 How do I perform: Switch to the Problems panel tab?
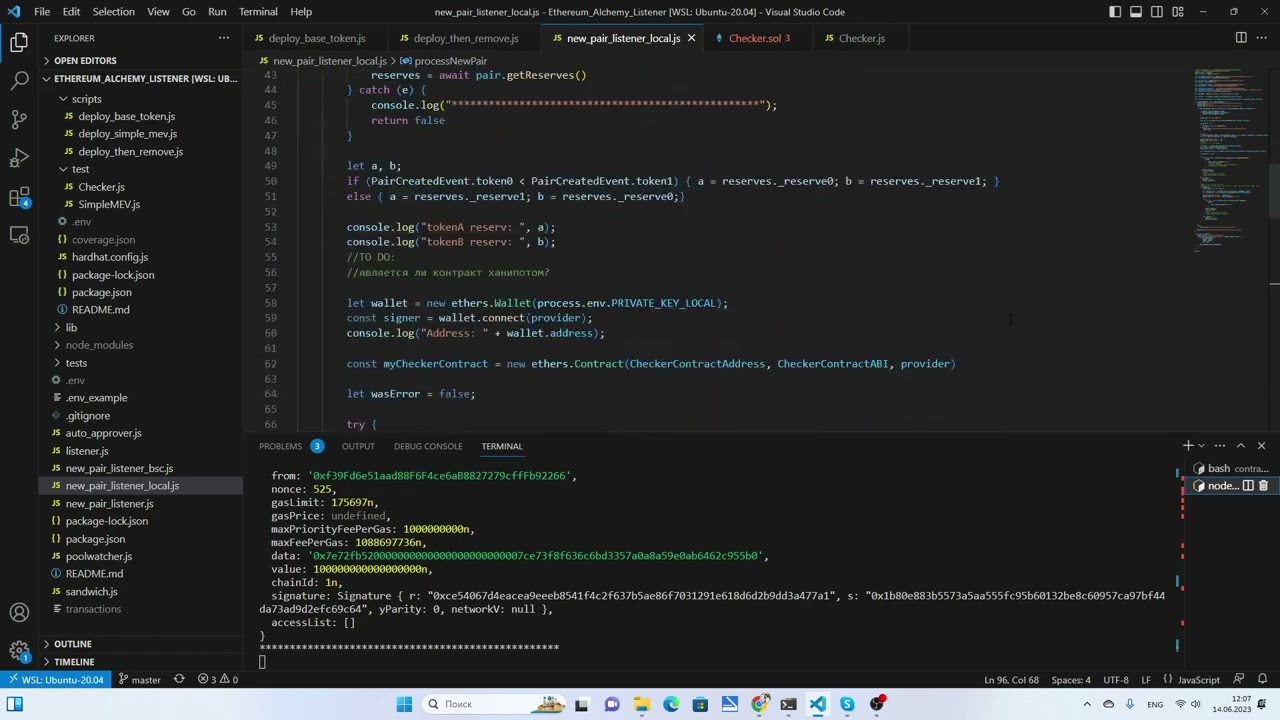tap(290, 446)
